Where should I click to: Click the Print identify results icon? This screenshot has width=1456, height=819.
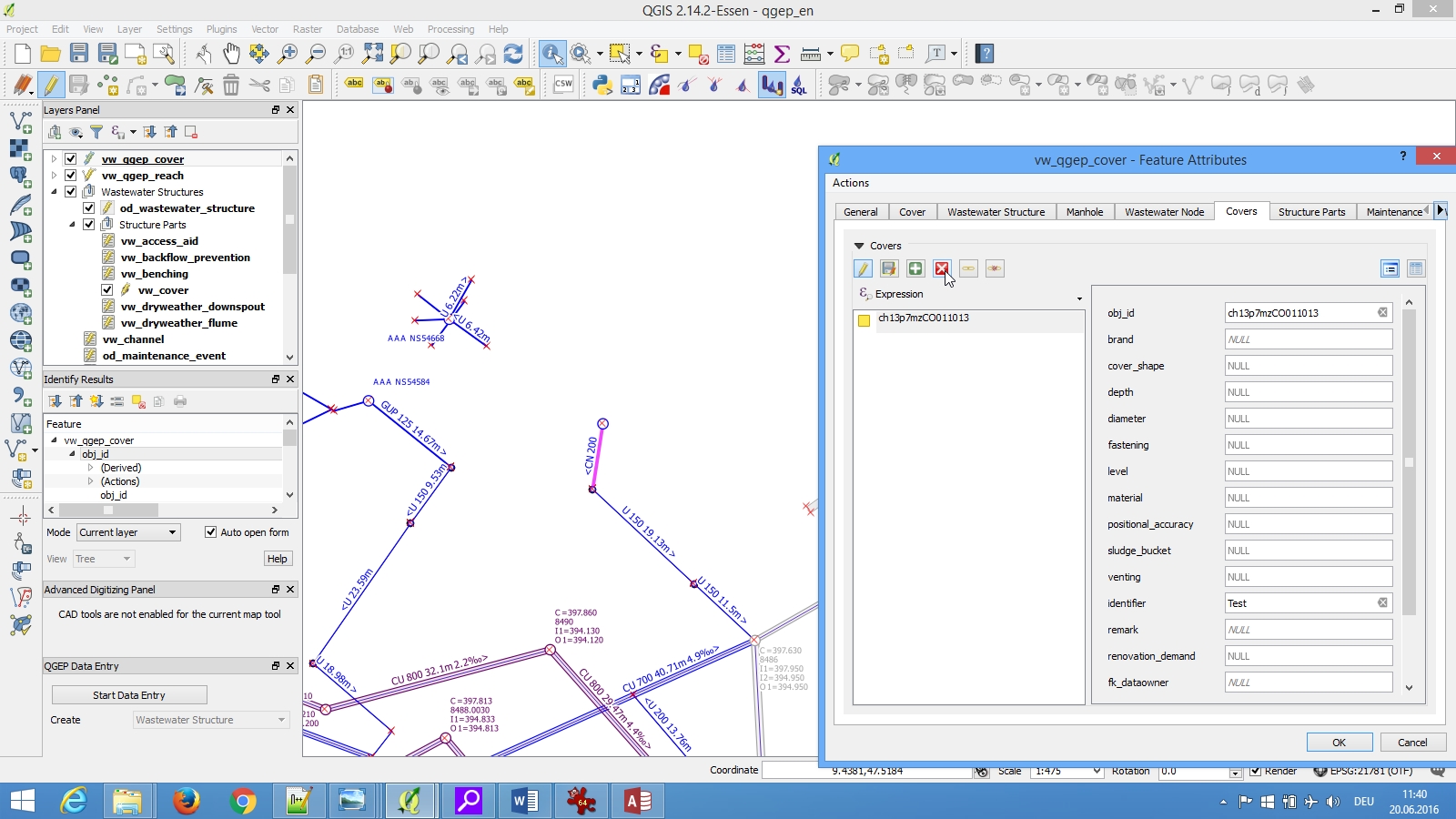[x=179, y=401]
